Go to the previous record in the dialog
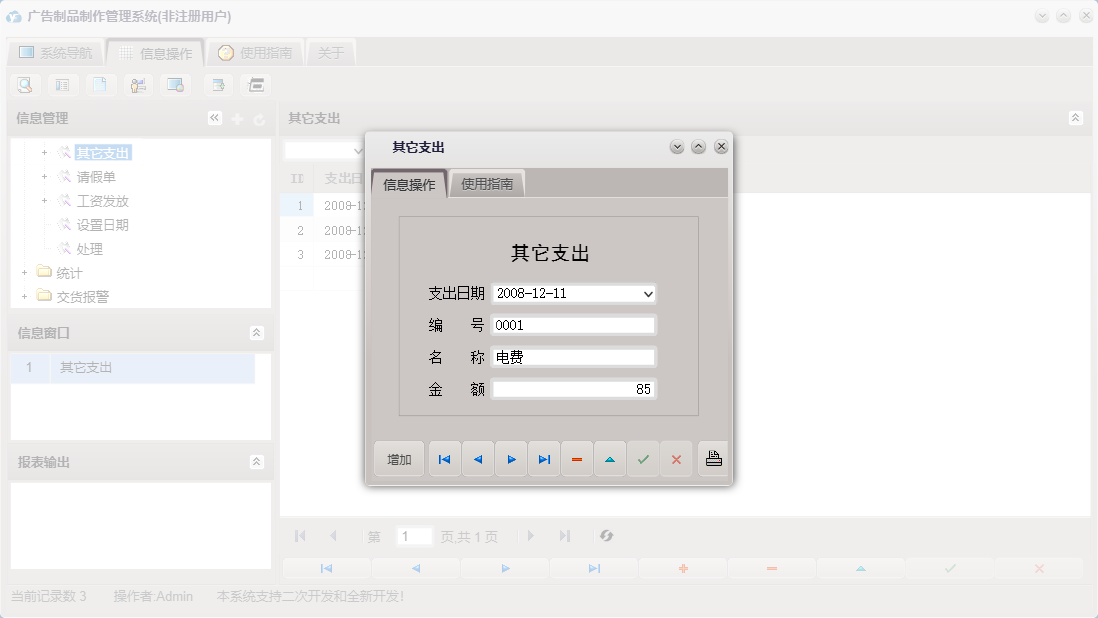 tap(478, 459)
